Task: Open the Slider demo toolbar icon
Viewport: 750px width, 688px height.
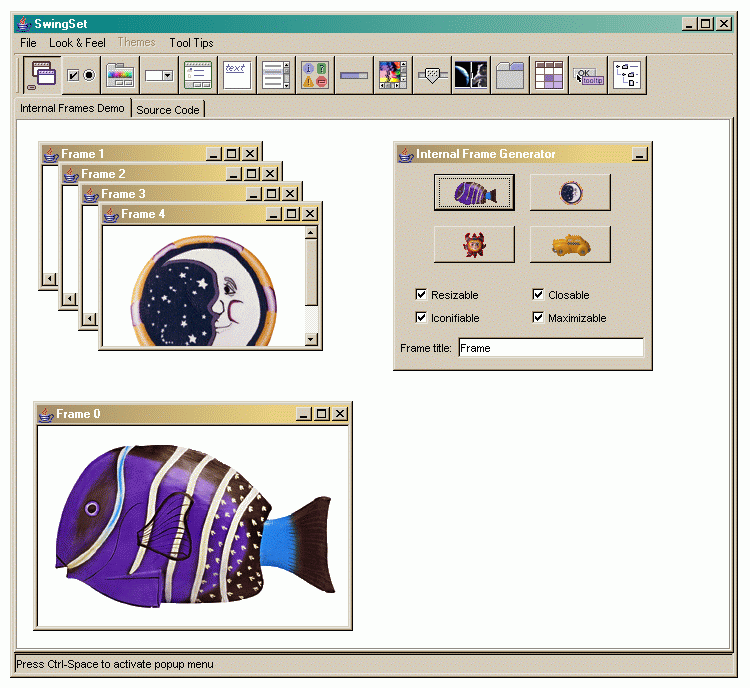Action: pyautogui.click(x=432, y=75)
